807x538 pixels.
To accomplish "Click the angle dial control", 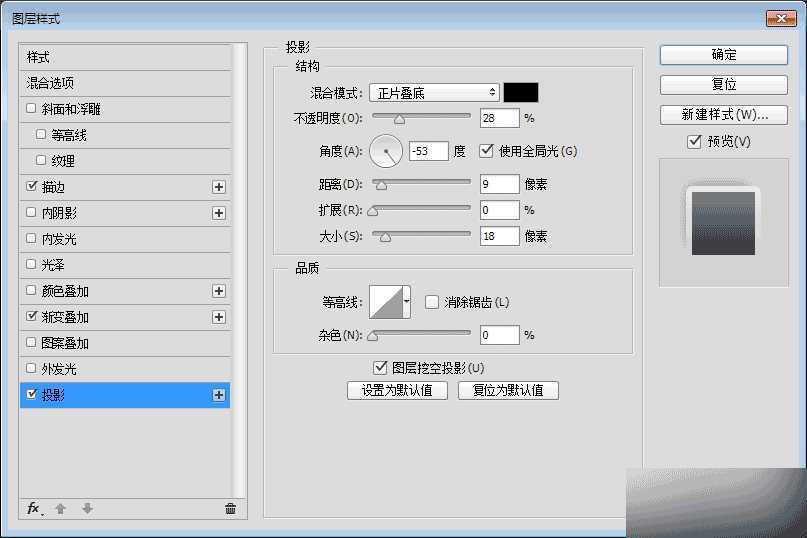I will click(x=385, y=151).
